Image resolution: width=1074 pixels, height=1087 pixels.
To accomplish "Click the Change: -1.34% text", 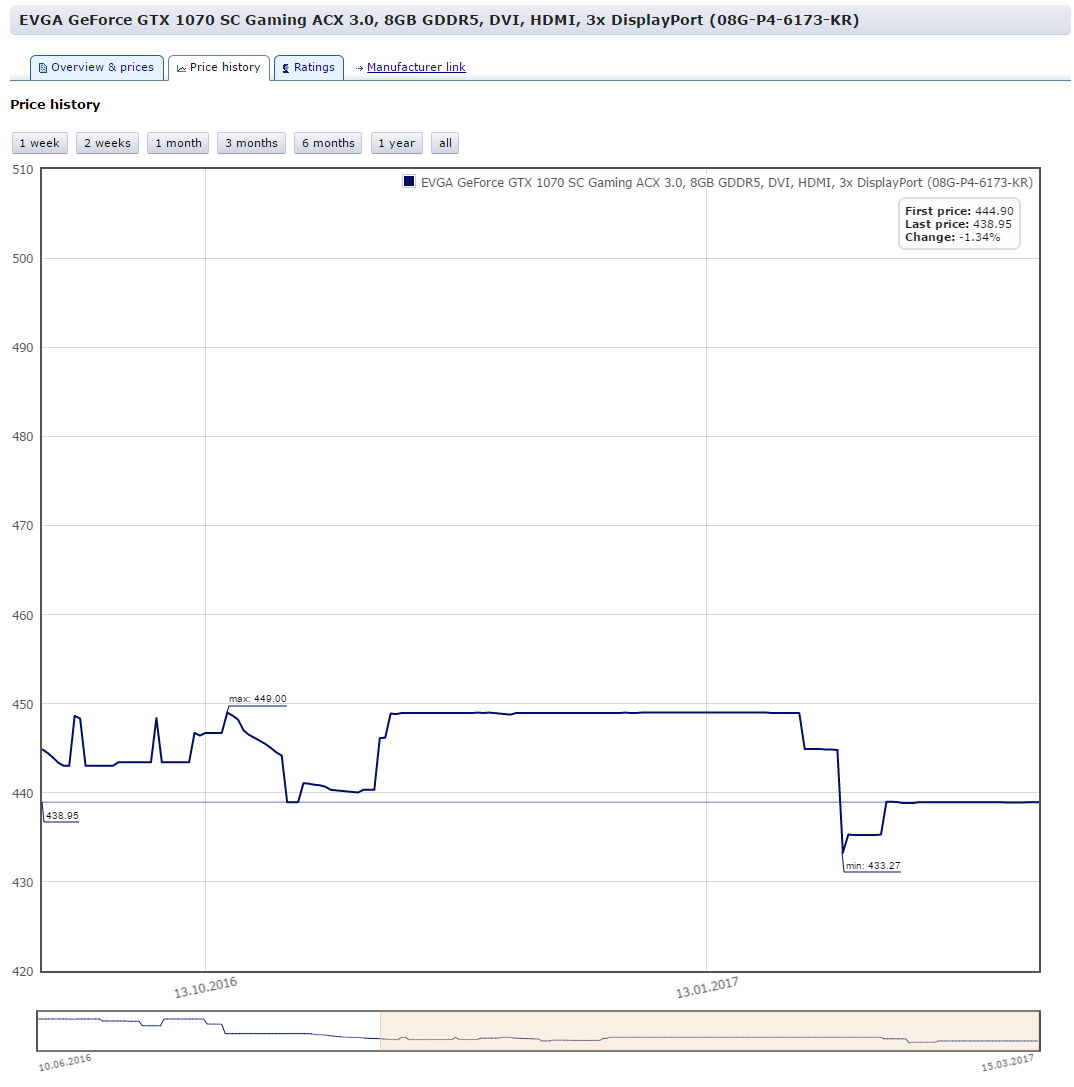I will [953, 237].
